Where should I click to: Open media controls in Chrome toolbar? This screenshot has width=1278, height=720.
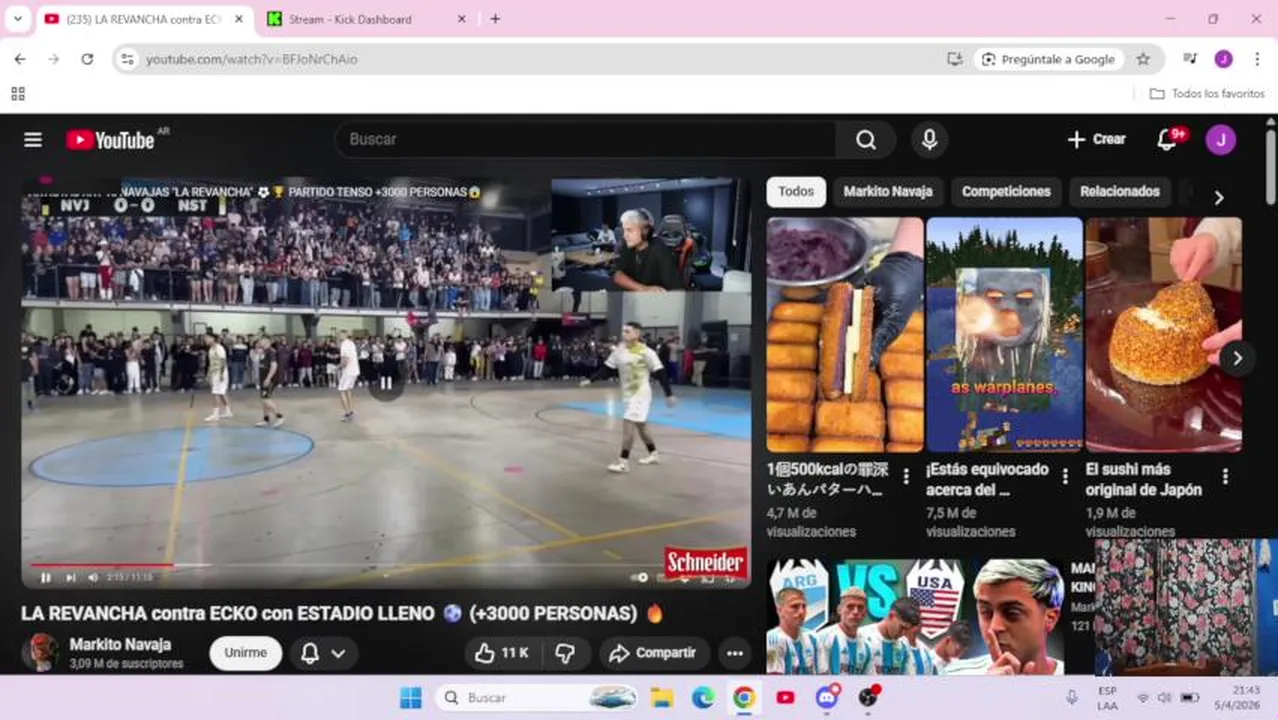[x=1190, y=59]
